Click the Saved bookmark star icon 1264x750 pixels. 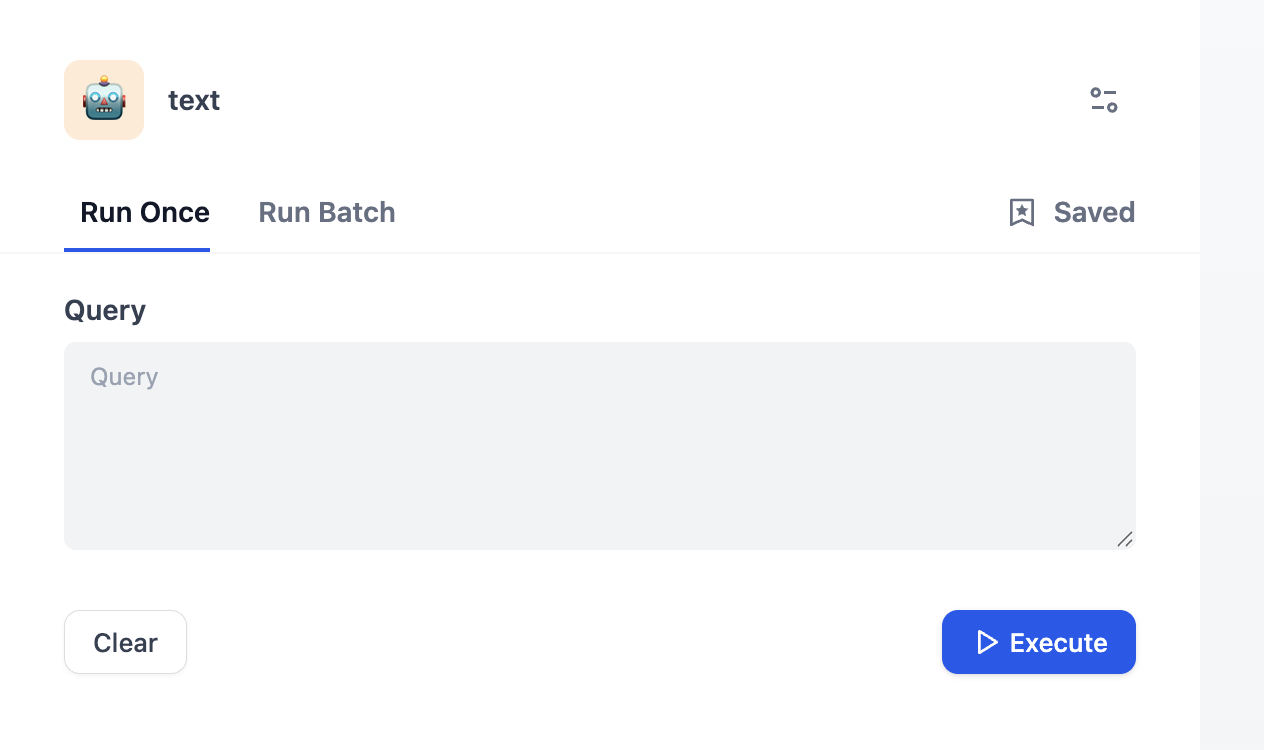pos(1021,212)
